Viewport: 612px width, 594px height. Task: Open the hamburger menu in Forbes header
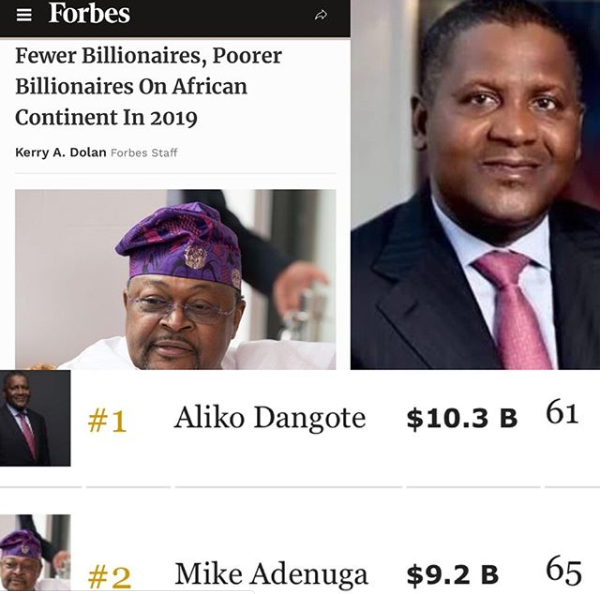coord(25,15)
